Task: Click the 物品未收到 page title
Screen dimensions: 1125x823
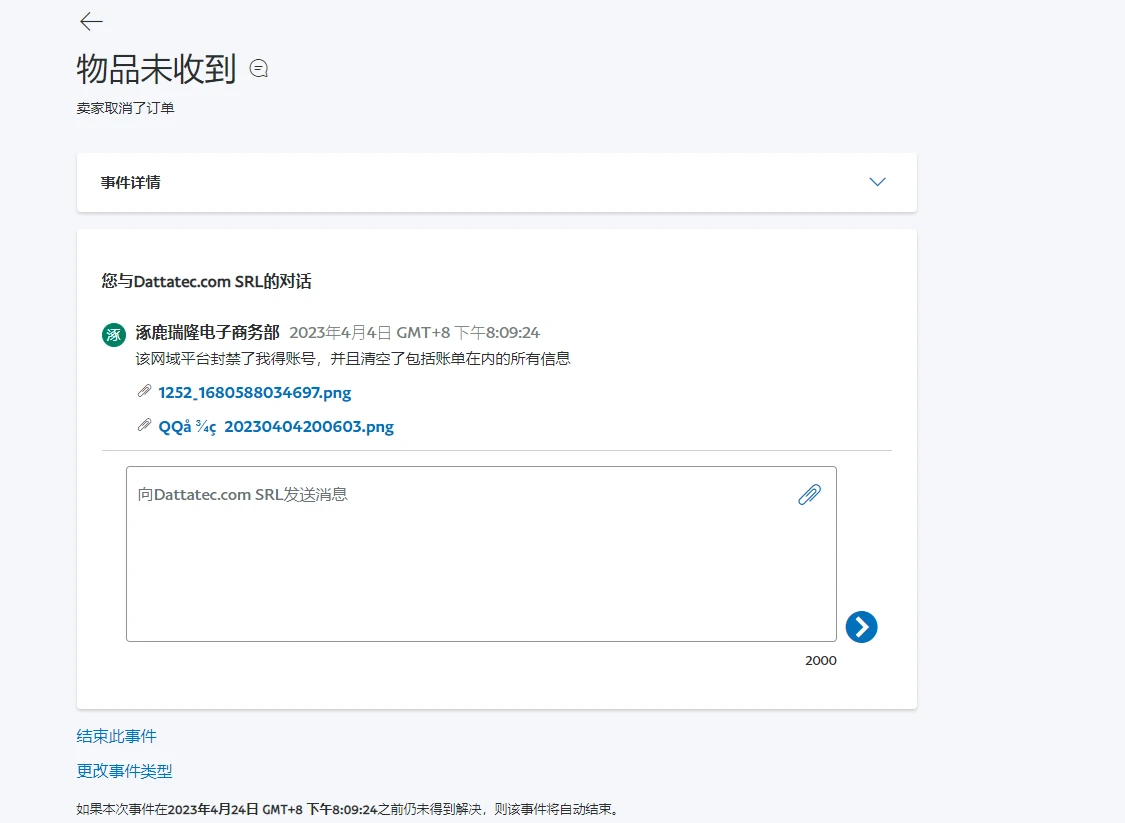Action: point(156,70)
